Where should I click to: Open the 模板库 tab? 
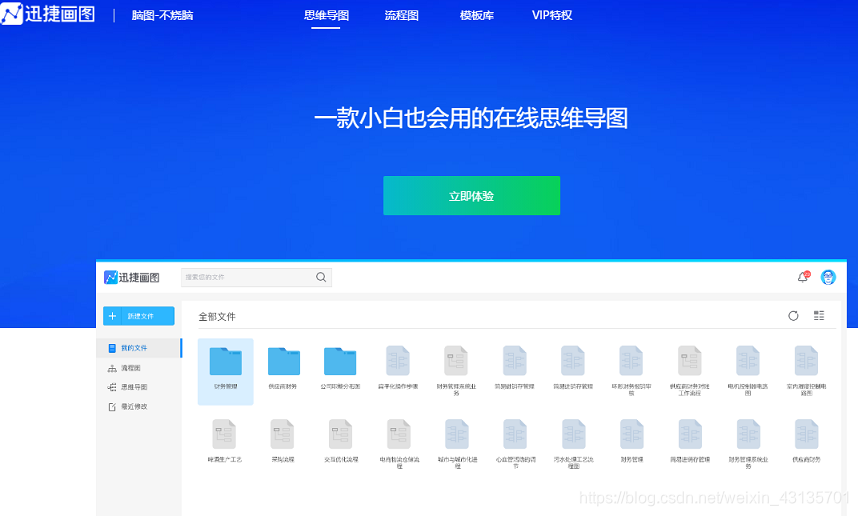pyautogui.click(x=477, y=15)
